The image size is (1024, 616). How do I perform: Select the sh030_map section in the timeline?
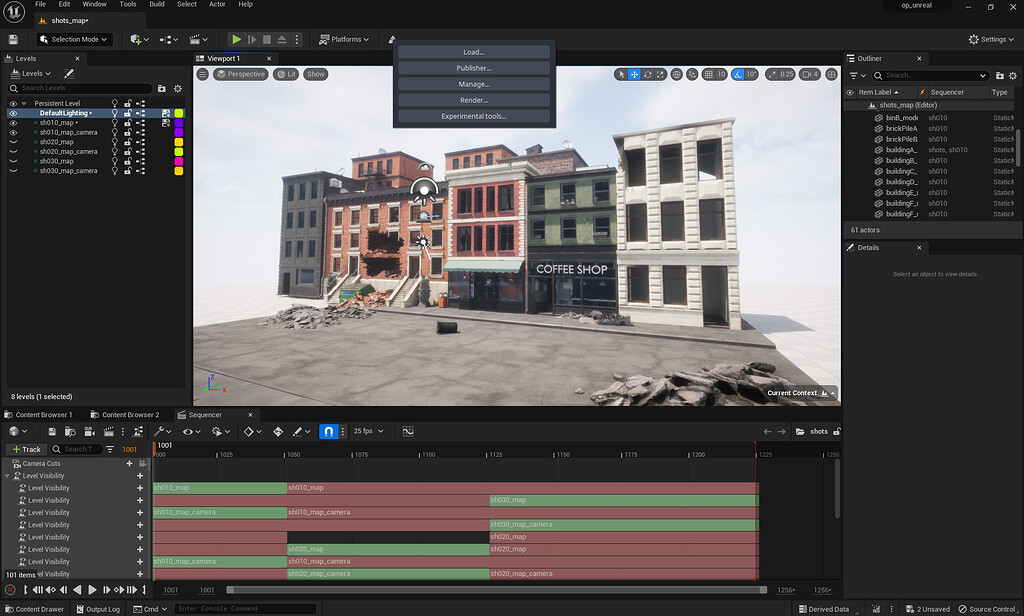click(x=620, y=500)
